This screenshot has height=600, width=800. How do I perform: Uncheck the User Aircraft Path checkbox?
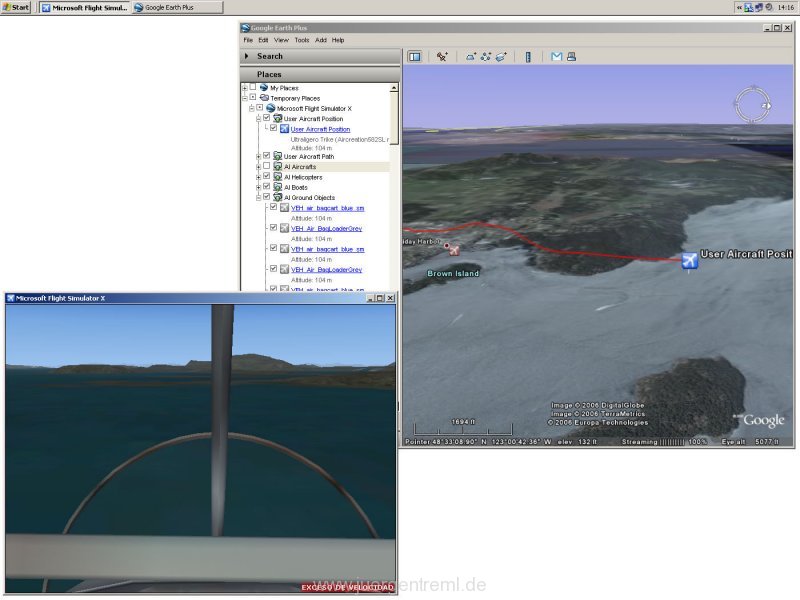266,156
